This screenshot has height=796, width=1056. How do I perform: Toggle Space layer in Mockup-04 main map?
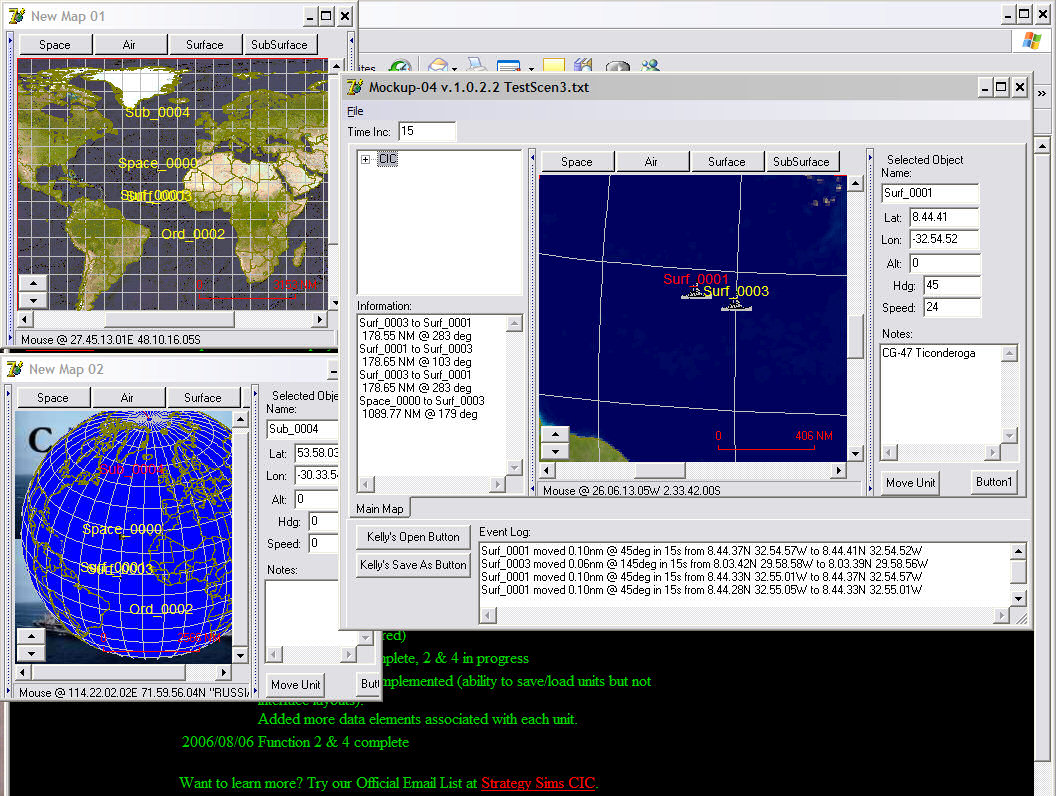click(576, 162)
